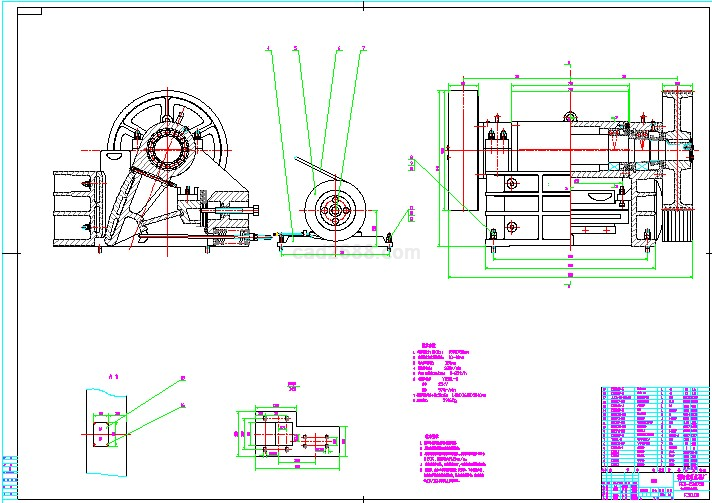
Task: Select the lifting eye atop the front view
Action: click(x=569, y=118)
